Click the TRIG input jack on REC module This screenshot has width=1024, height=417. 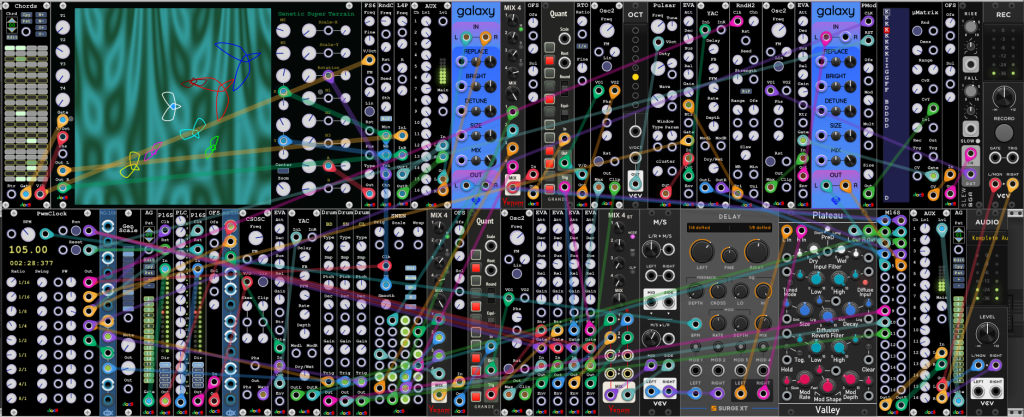[1012, 159]
